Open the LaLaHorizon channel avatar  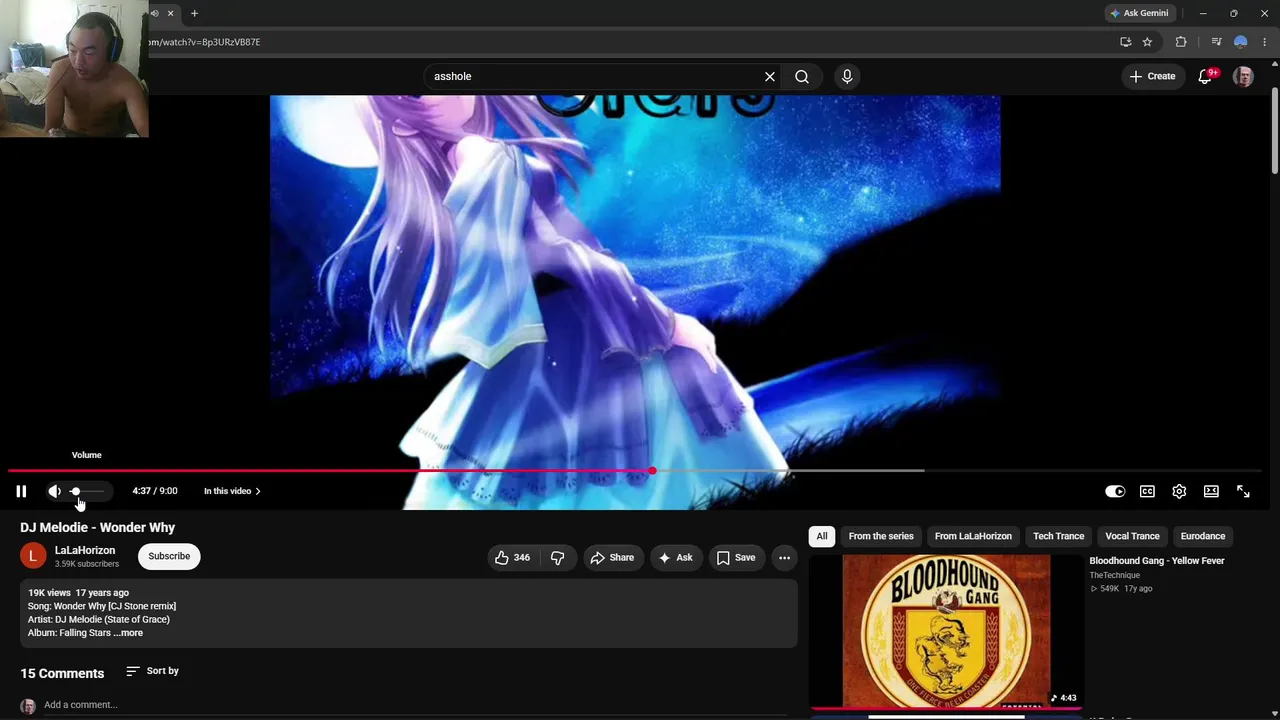[x=33, y=556]
